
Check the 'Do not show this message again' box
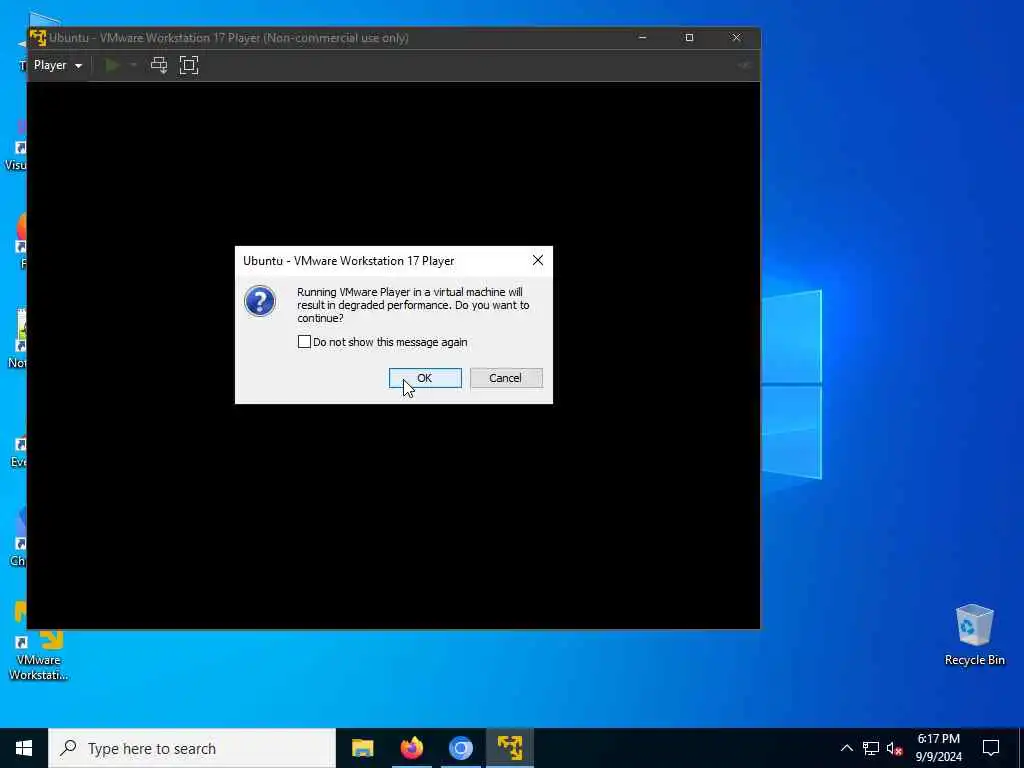304,342
